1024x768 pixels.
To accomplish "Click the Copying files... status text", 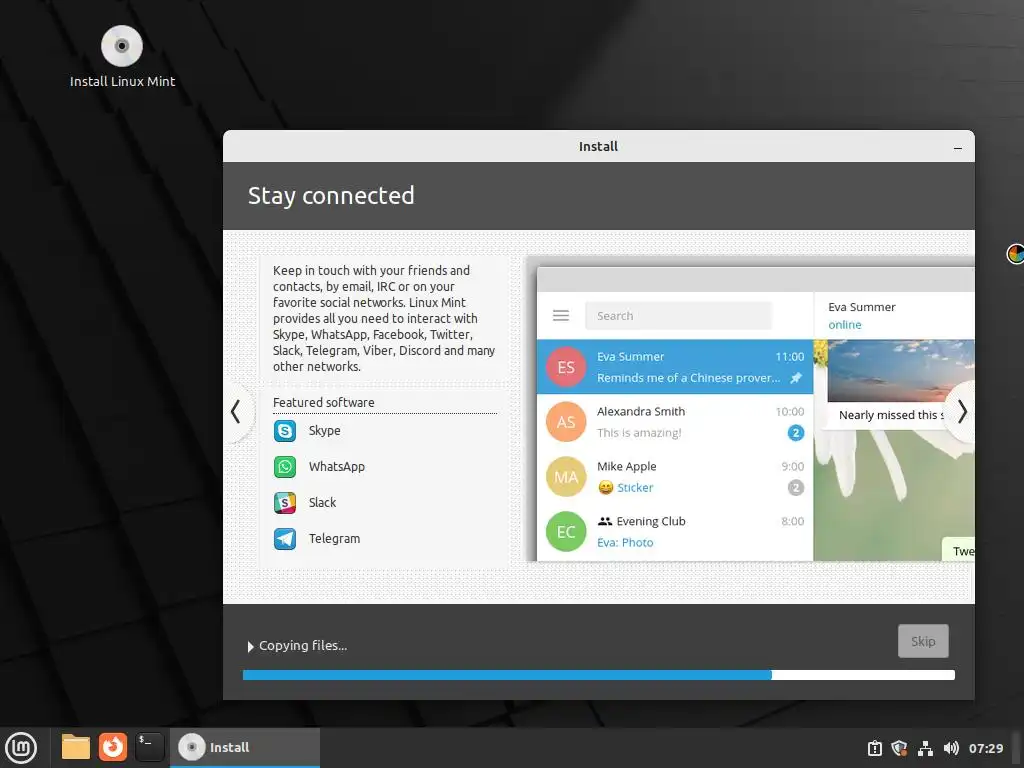I will tap(303, 646).
